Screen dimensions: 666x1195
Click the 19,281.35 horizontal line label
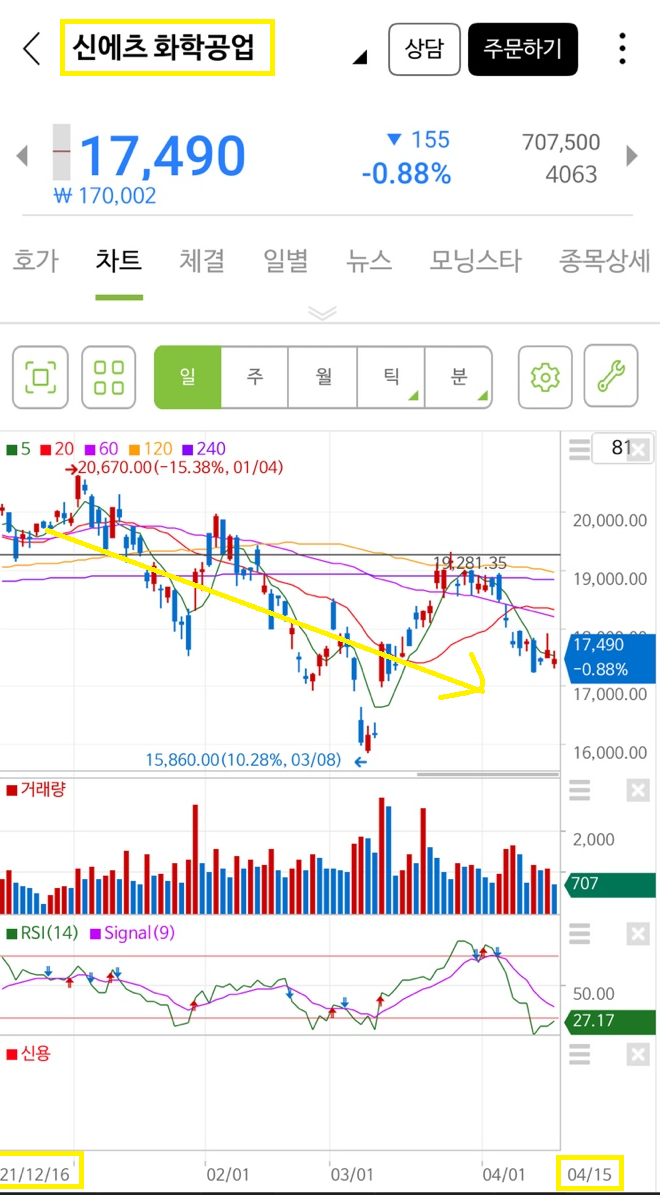[x=470, y=562]
